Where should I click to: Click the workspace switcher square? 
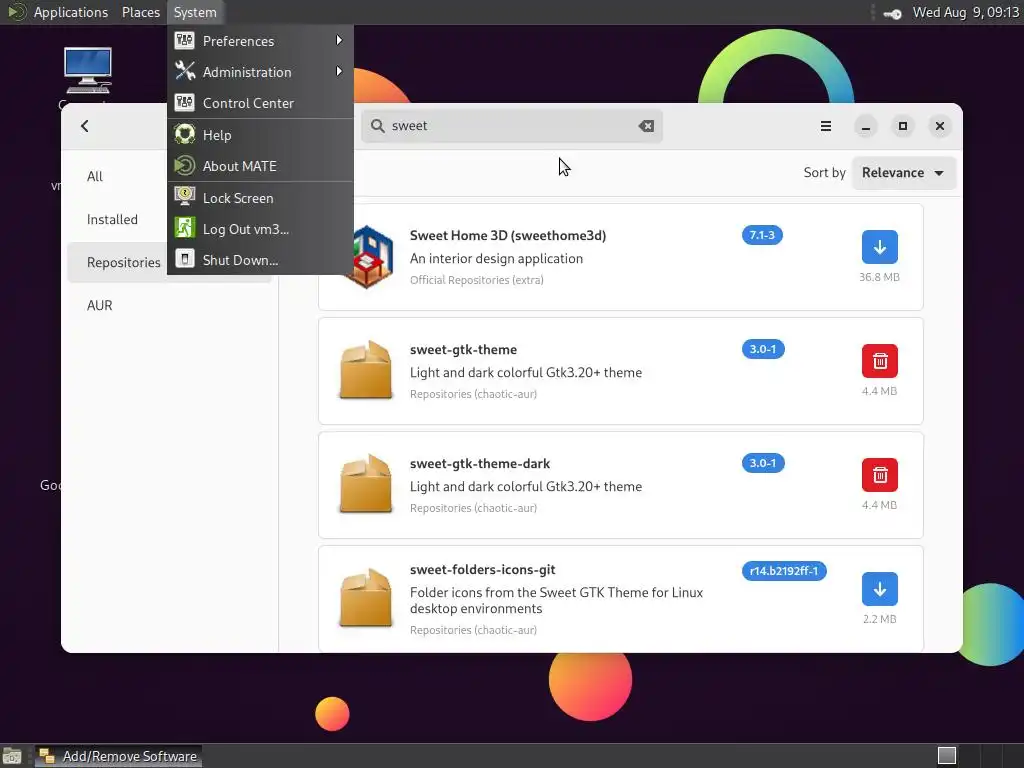(x=946, y=756)
